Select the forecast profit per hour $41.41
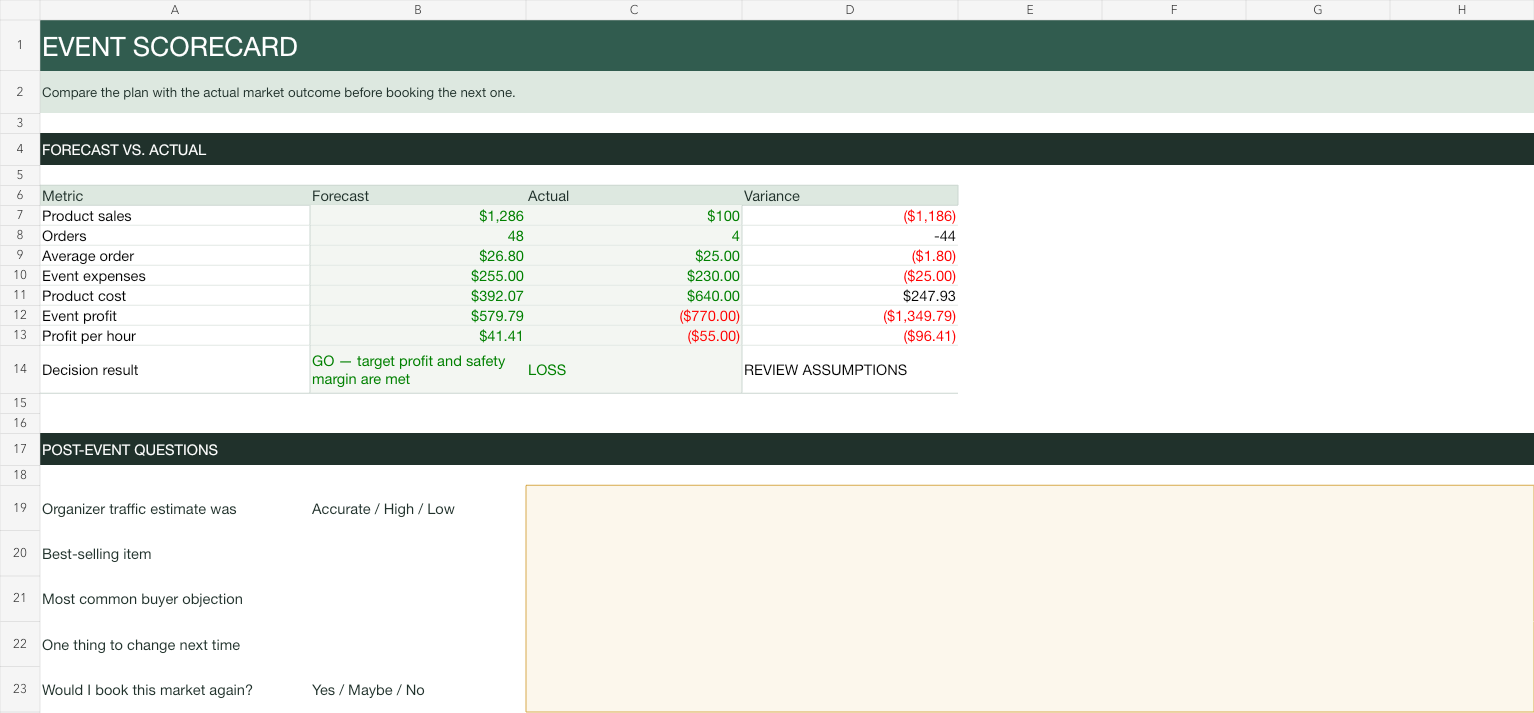Viewport: 1534px width, 713px height. 418,336
